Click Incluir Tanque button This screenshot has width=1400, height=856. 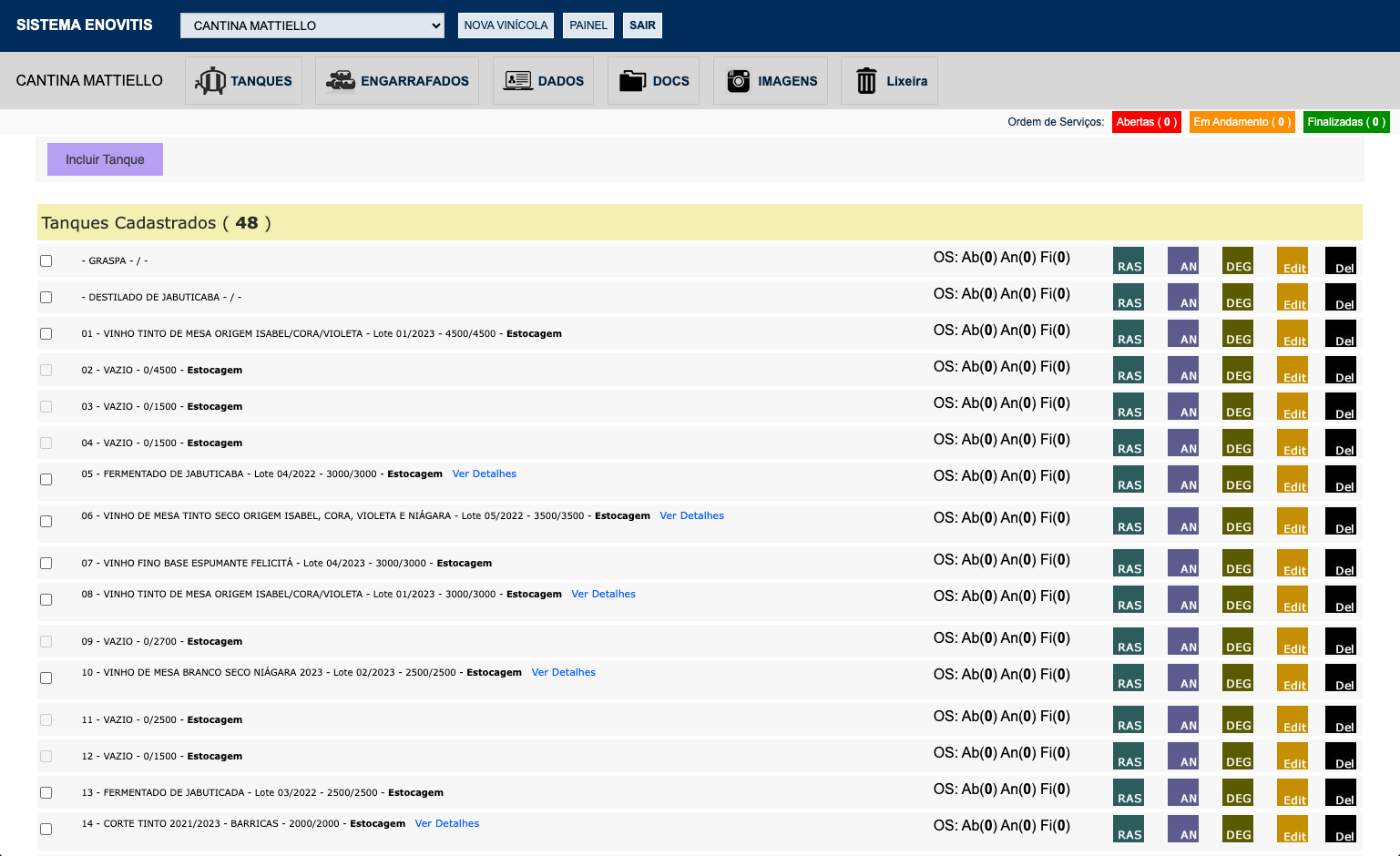(105, 159)
